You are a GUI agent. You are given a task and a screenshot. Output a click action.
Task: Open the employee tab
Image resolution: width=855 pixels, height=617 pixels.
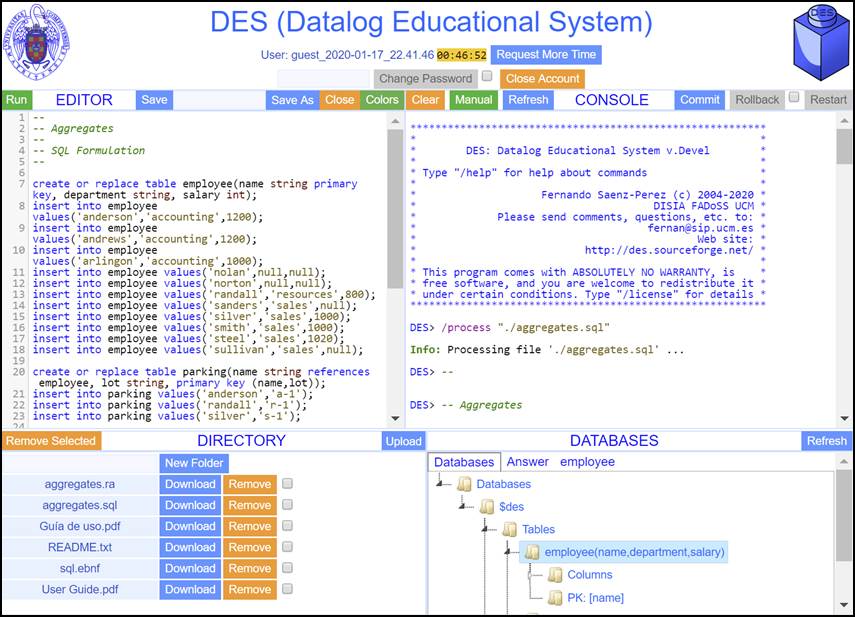(587, 462)
